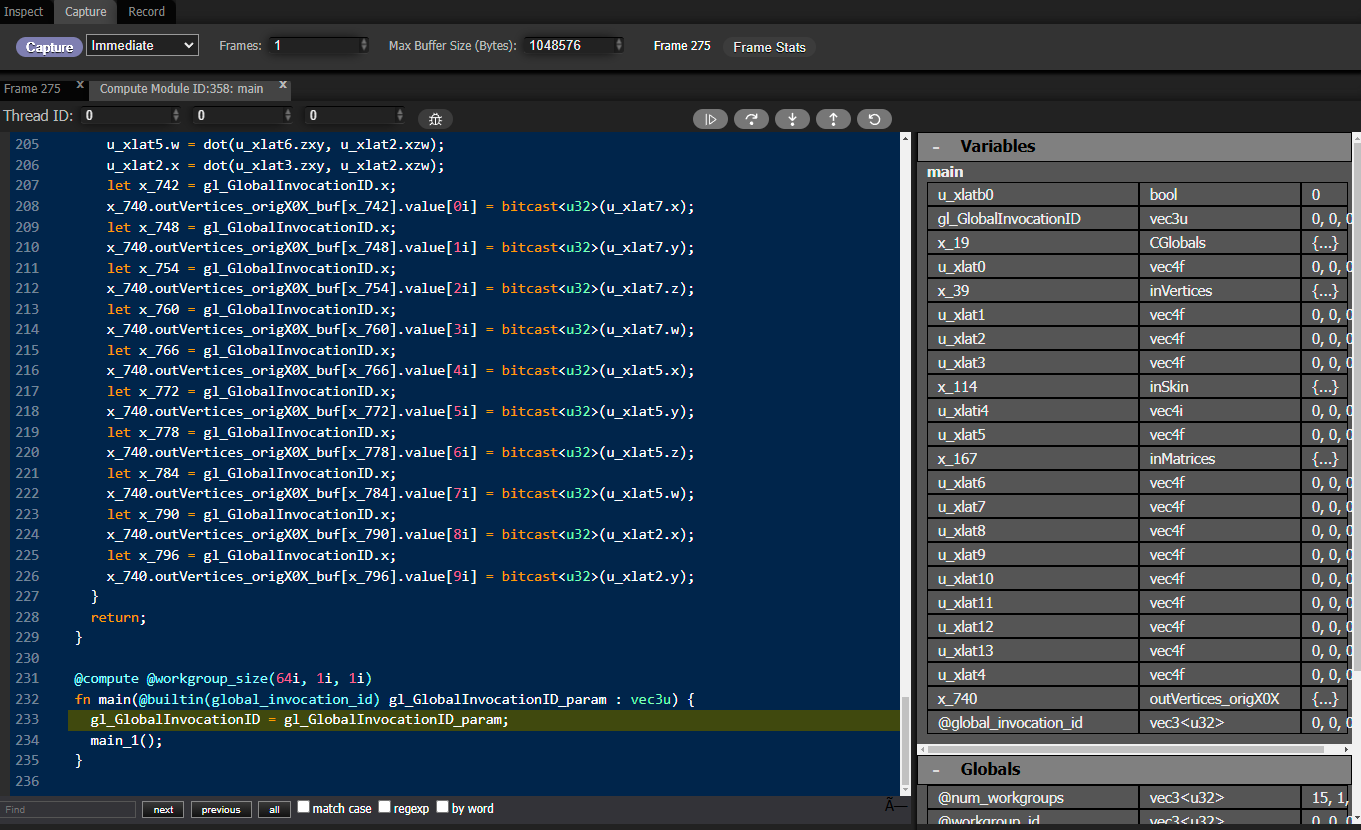
Task: Select the Frame 275 document tab
Action: (x=33, y=89)
